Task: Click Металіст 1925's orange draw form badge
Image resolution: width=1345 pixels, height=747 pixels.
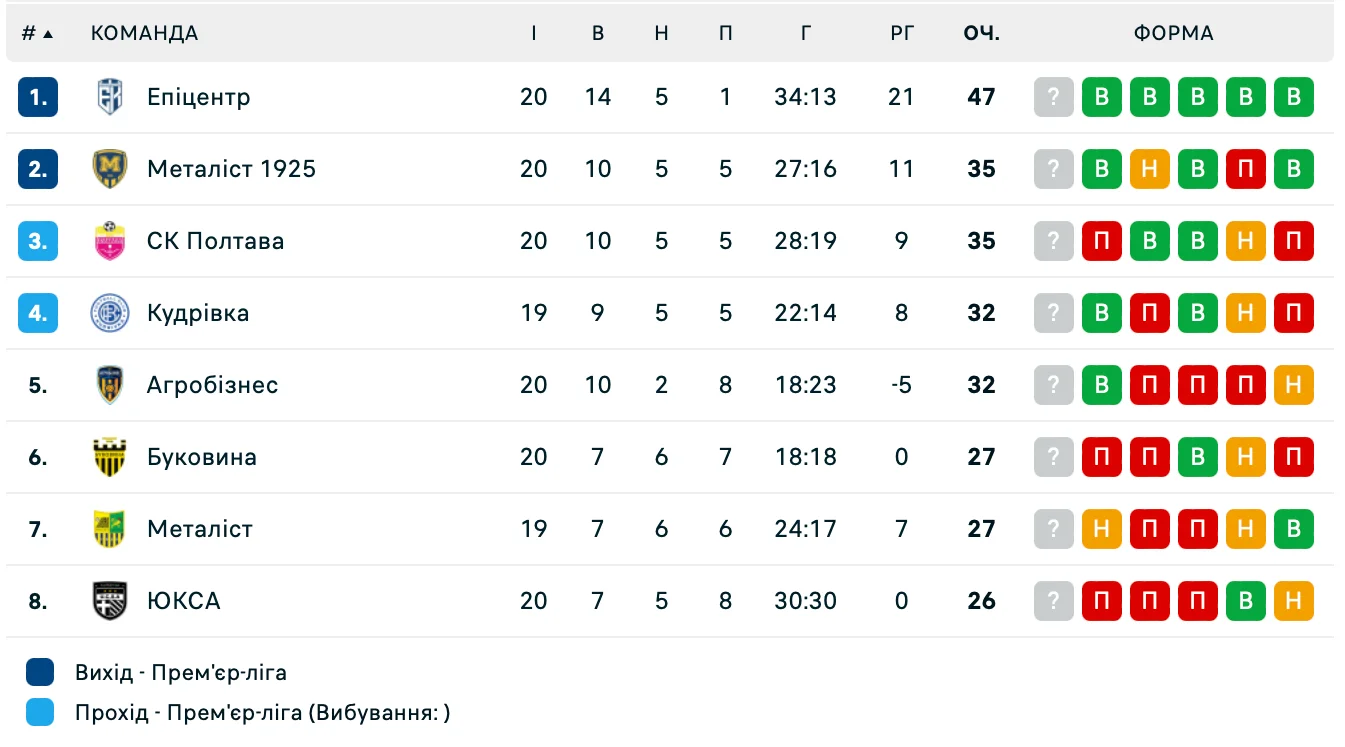Action: tap(1149, 169)
